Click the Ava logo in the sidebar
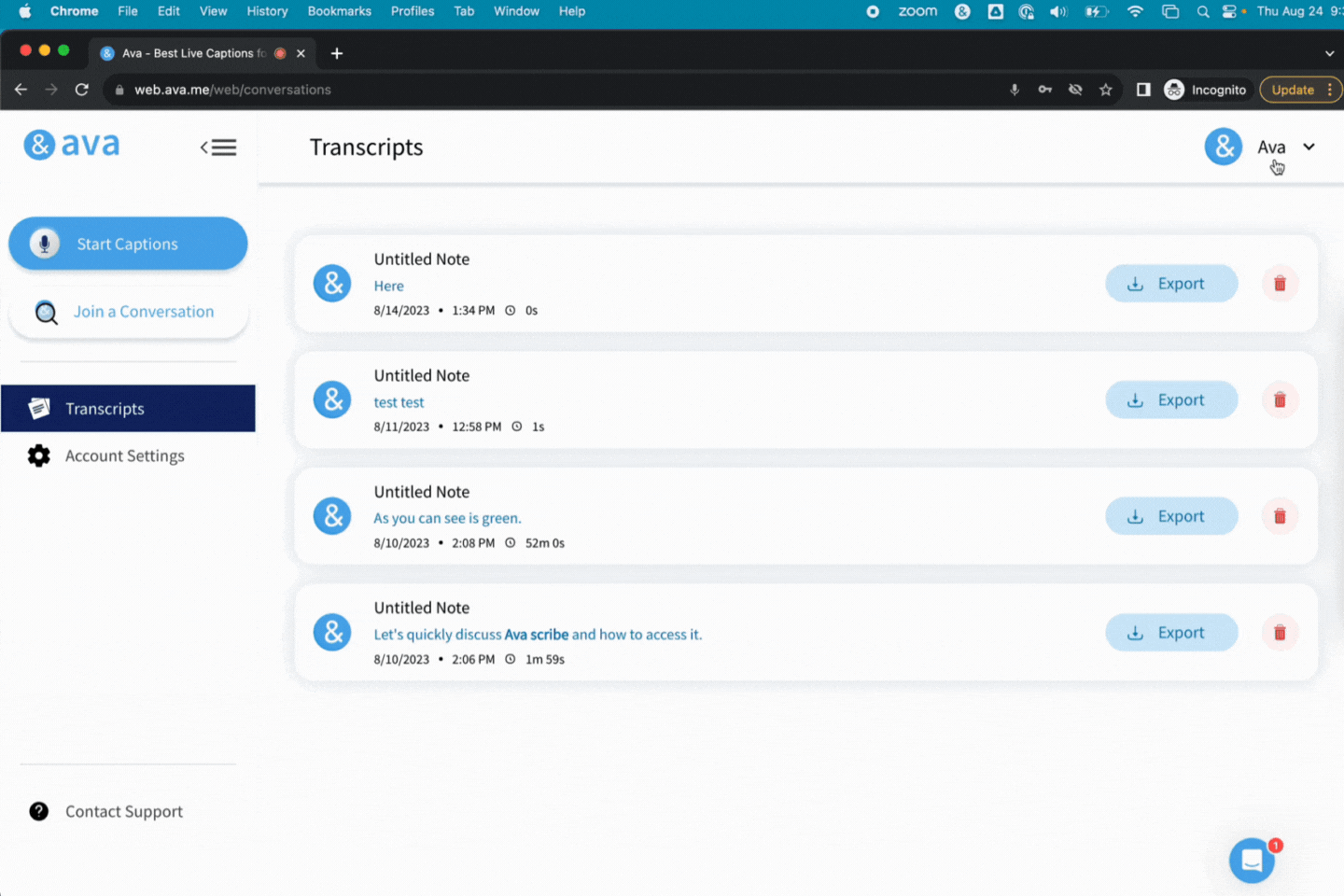The image size is (1344, 896). tap(72, 145)
